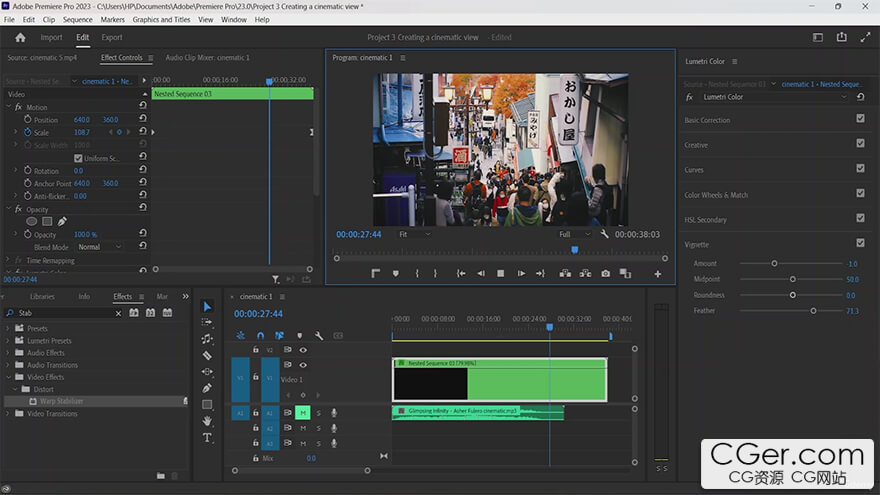The height and width of the screenshot is (495, 880).
Task: Open the Sequence menu
Action: [77, 20]
